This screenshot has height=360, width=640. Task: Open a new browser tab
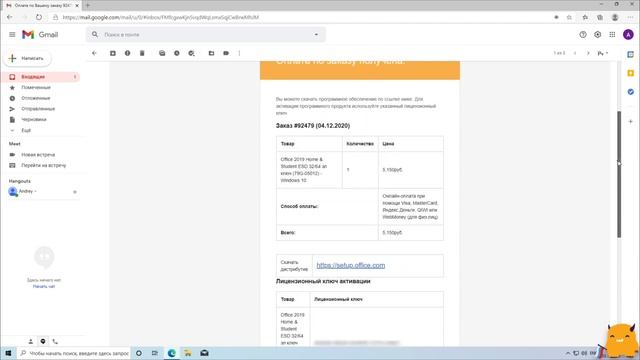[88, 5]
